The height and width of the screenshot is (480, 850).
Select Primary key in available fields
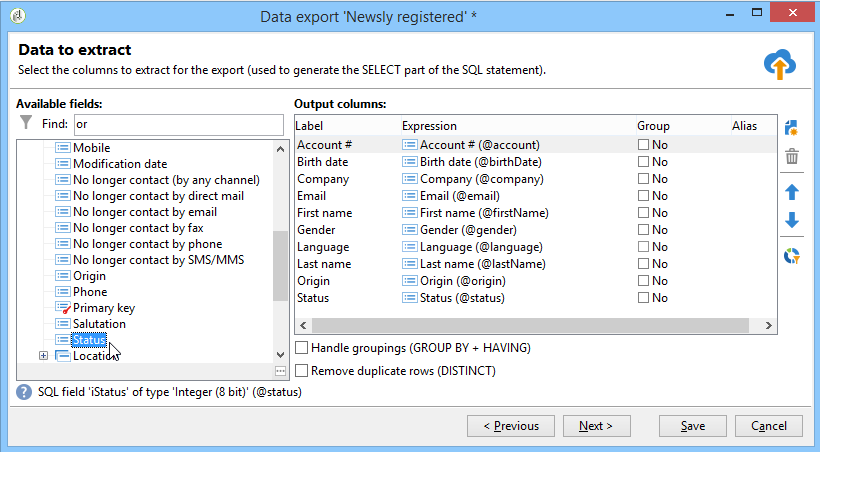[103, 308]
